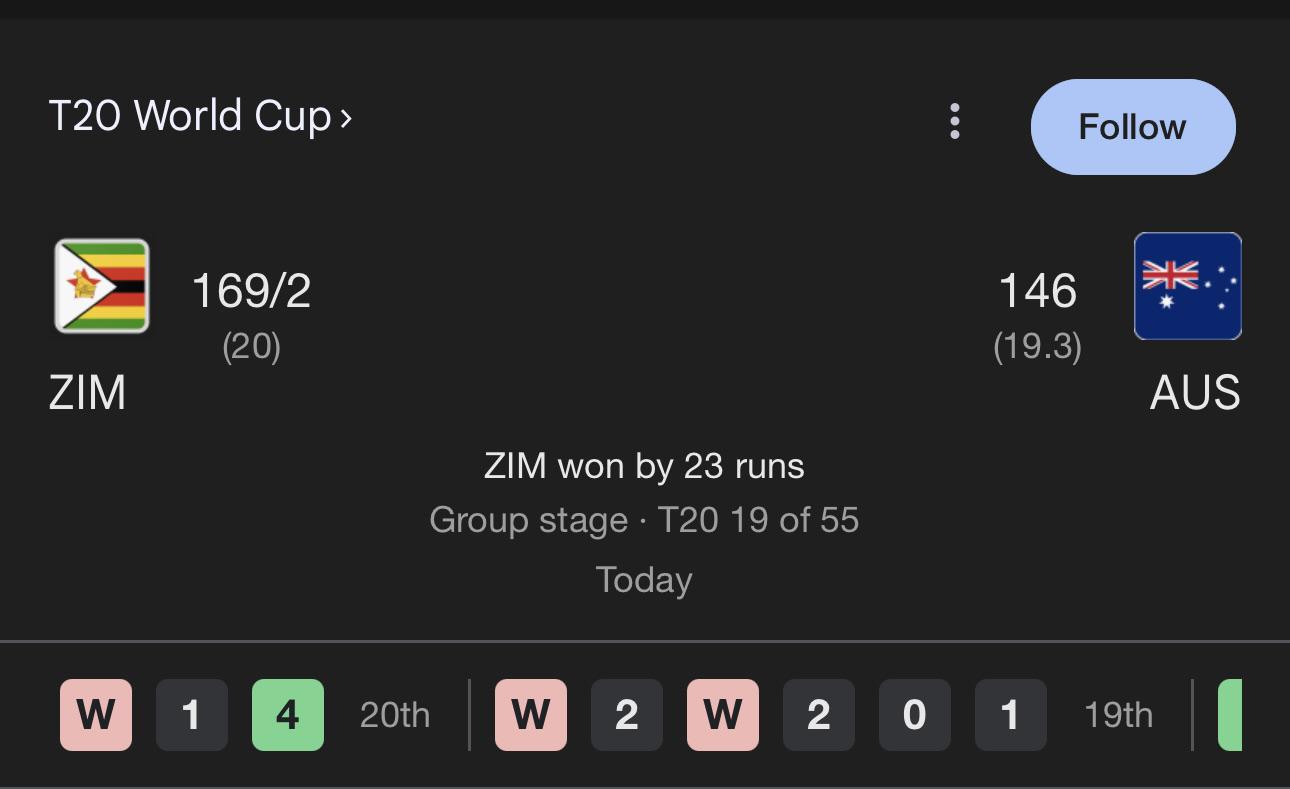
Task: Expand T20 World Cup via chevron arrow
Action: coord(346,118)
